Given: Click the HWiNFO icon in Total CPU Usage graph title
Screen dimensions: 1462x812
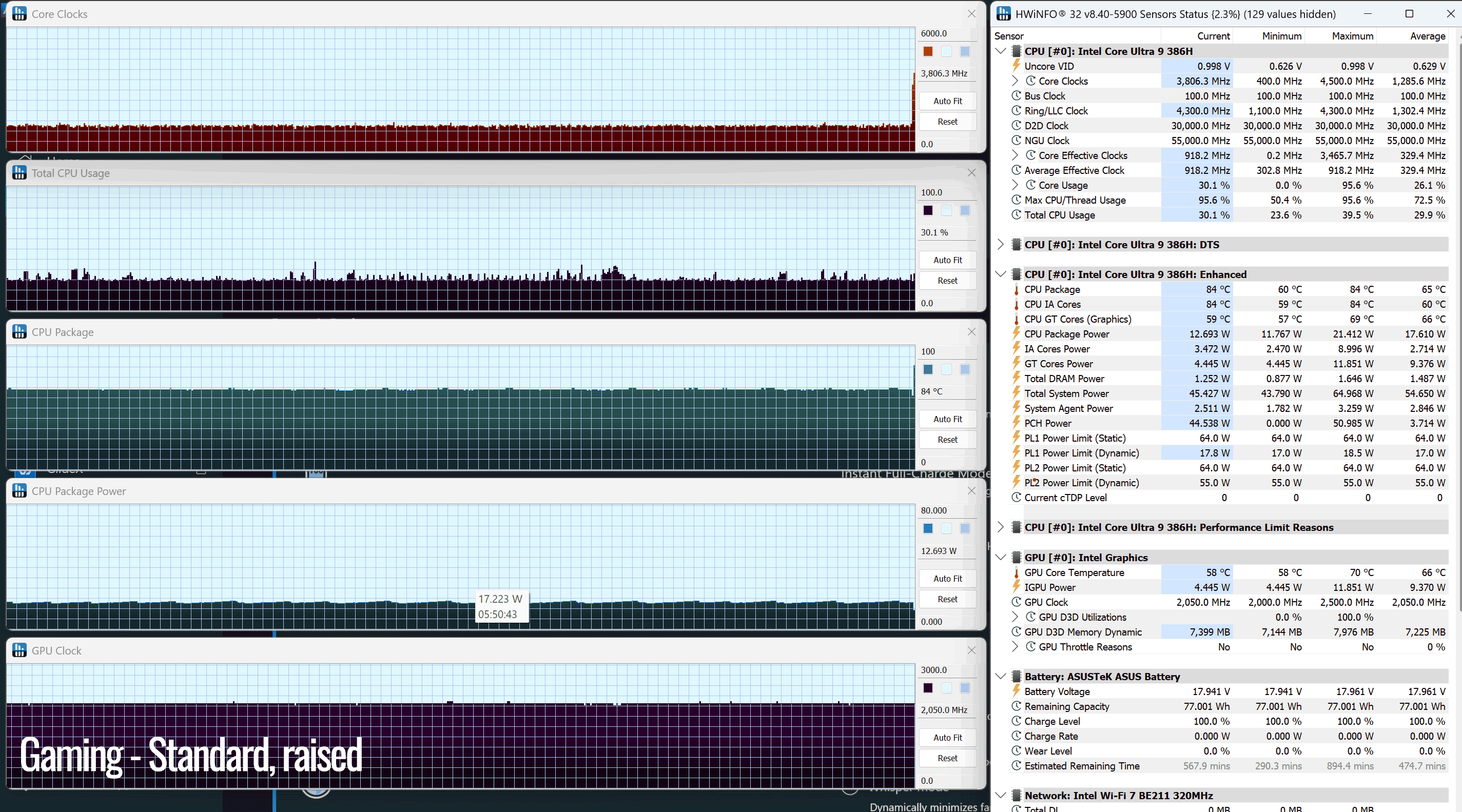Looking at the screenshot, I should click(x=20, y=172).
